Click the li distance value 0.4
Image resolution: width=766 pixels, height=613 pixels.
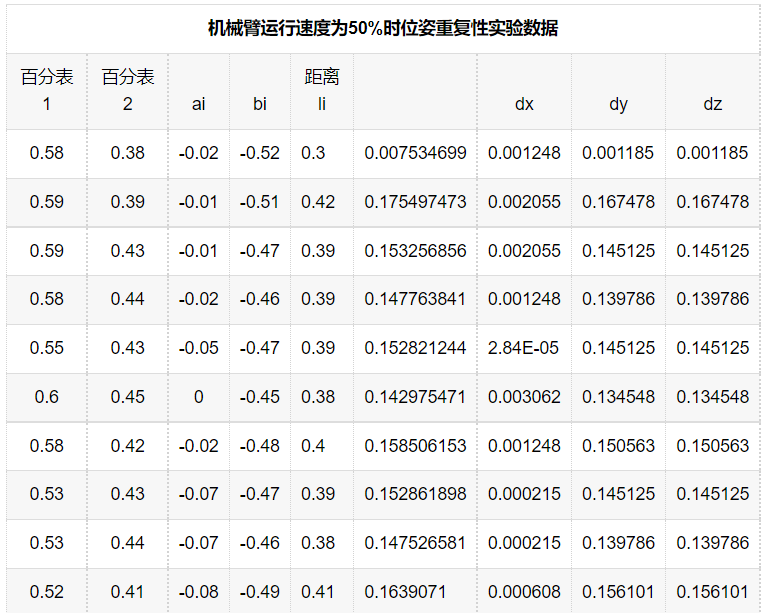coord(313,445)
